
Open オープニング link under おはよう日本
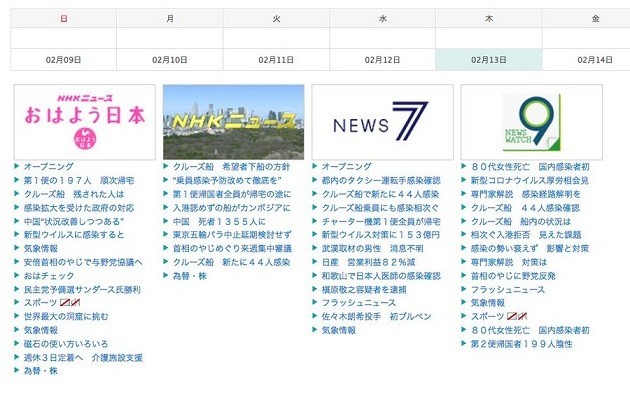pos(49,166)
